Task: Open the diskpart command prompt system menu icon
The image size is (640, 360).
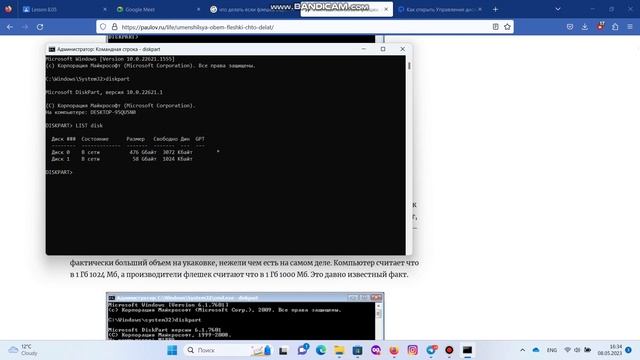Action: pyautogui.click(x=52, y=49)
